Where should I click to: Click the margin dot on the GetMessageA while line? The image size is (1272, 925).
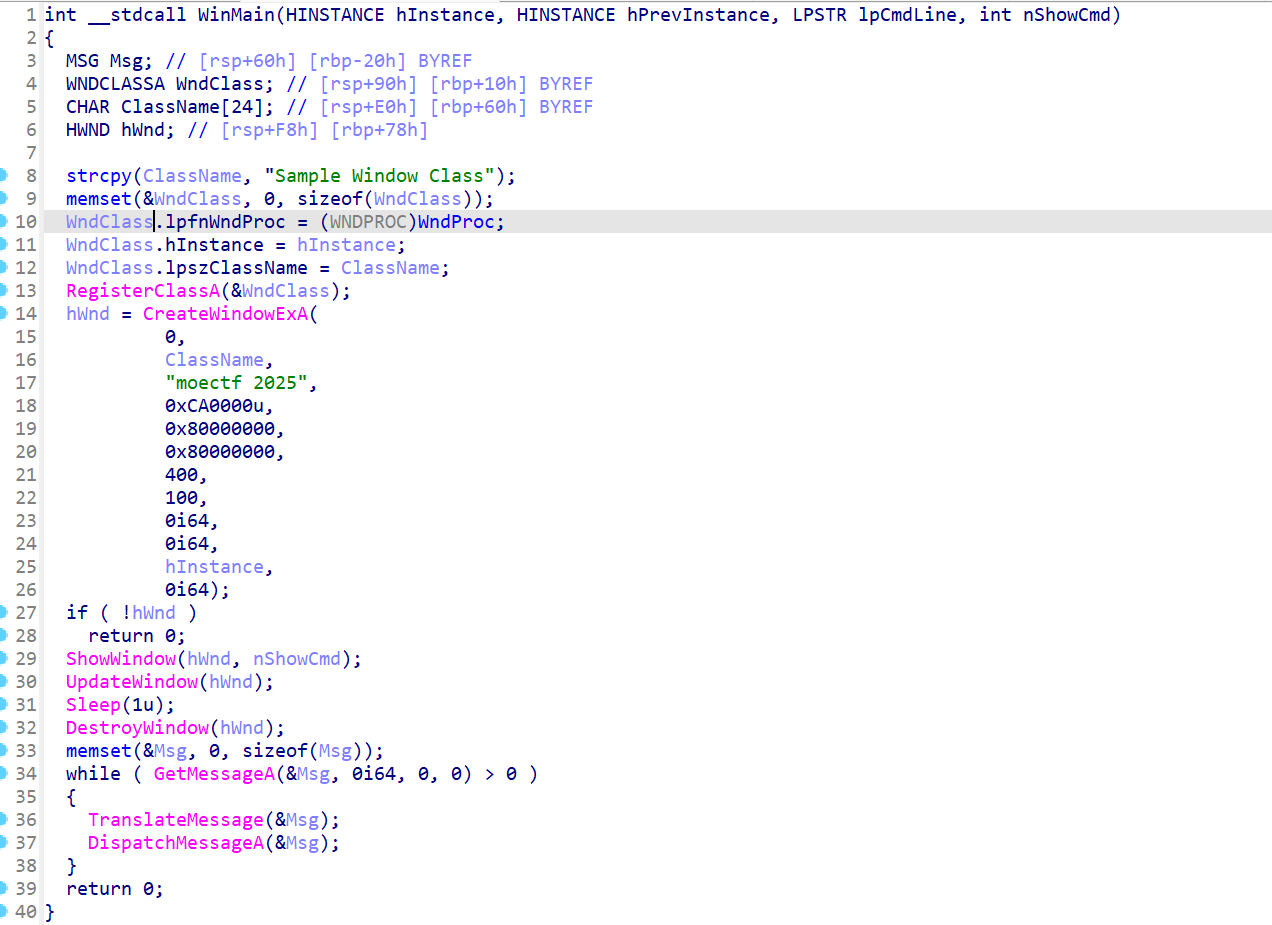coord(4,774)
